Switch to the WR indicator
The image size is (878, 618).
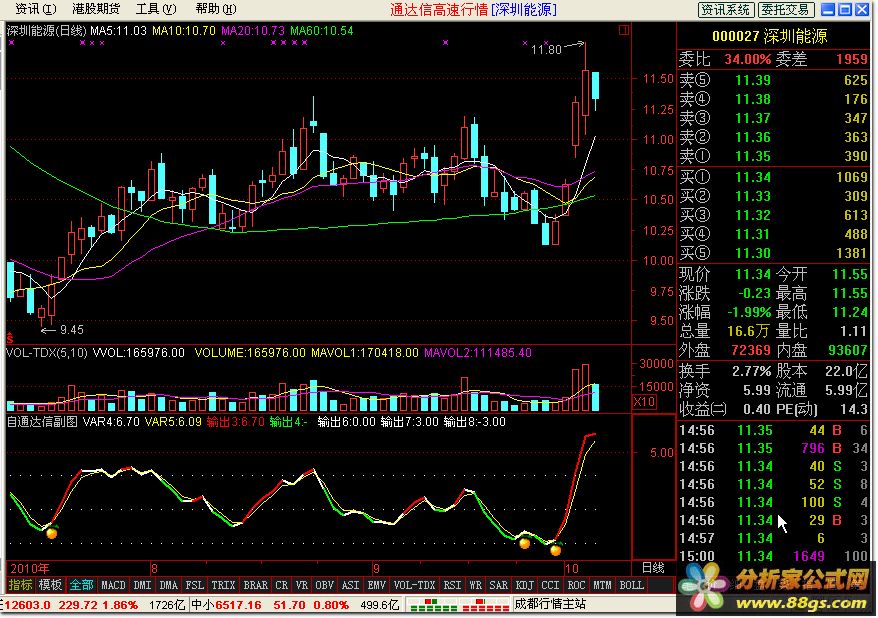(x=475, y=585)
